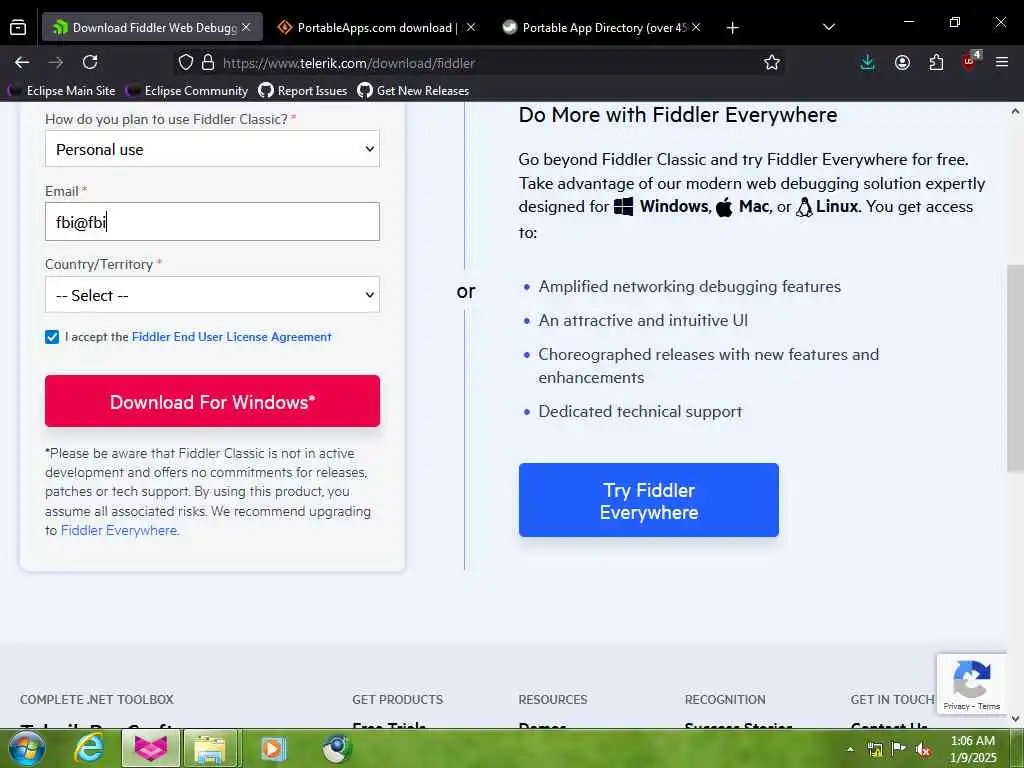Open Eclipse Main Site bookmark
This screenshot has width=1024, height=768.
tap(63, 91)
